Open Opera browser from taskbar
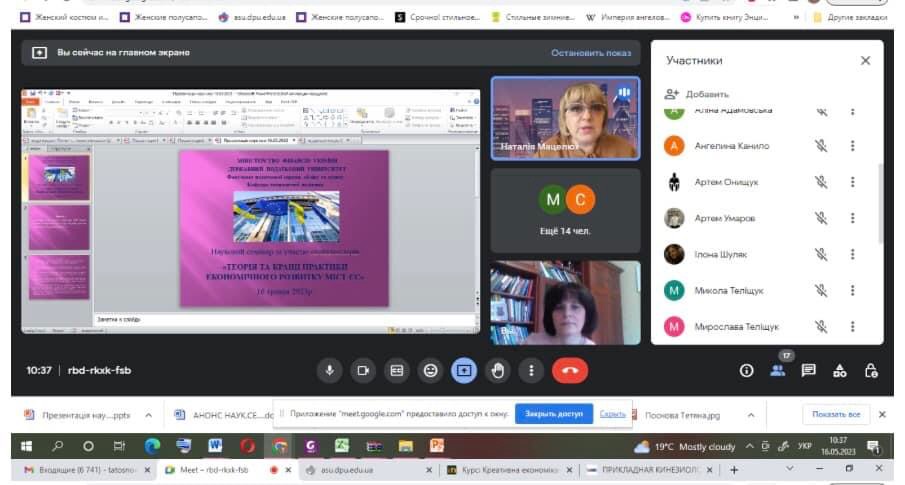 [x=248, y=446]
